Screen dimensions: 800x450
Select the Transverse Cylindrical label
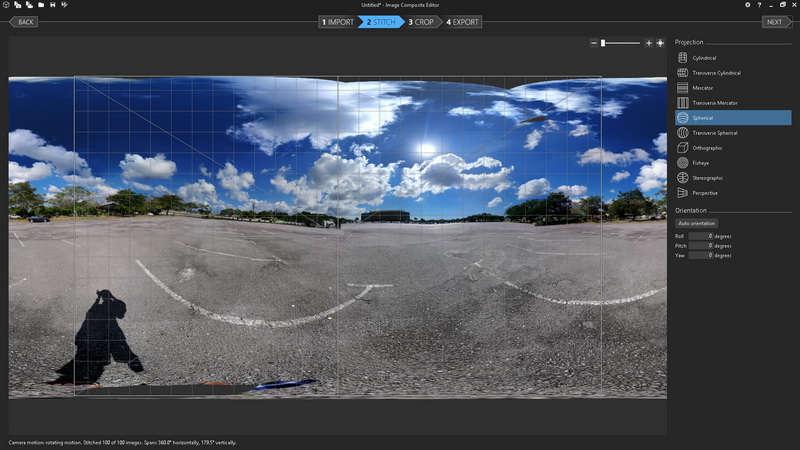pos(716,73)
